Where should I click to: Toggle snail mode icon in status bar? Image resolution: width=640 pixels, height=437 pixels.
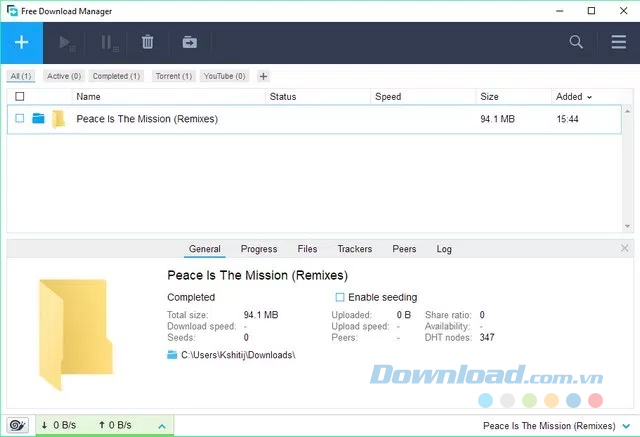pos(18,425)
